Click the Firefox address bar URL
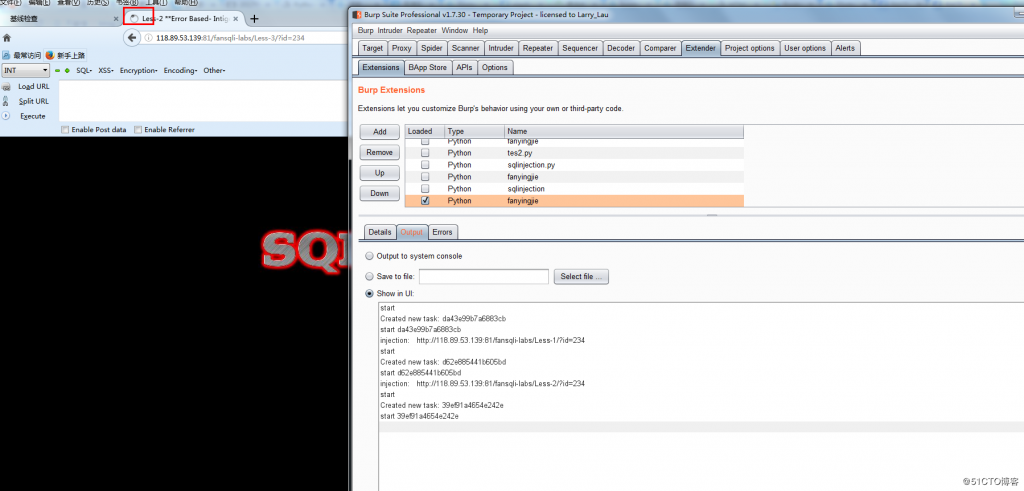 pyautogui.click(x=230, y=38)
